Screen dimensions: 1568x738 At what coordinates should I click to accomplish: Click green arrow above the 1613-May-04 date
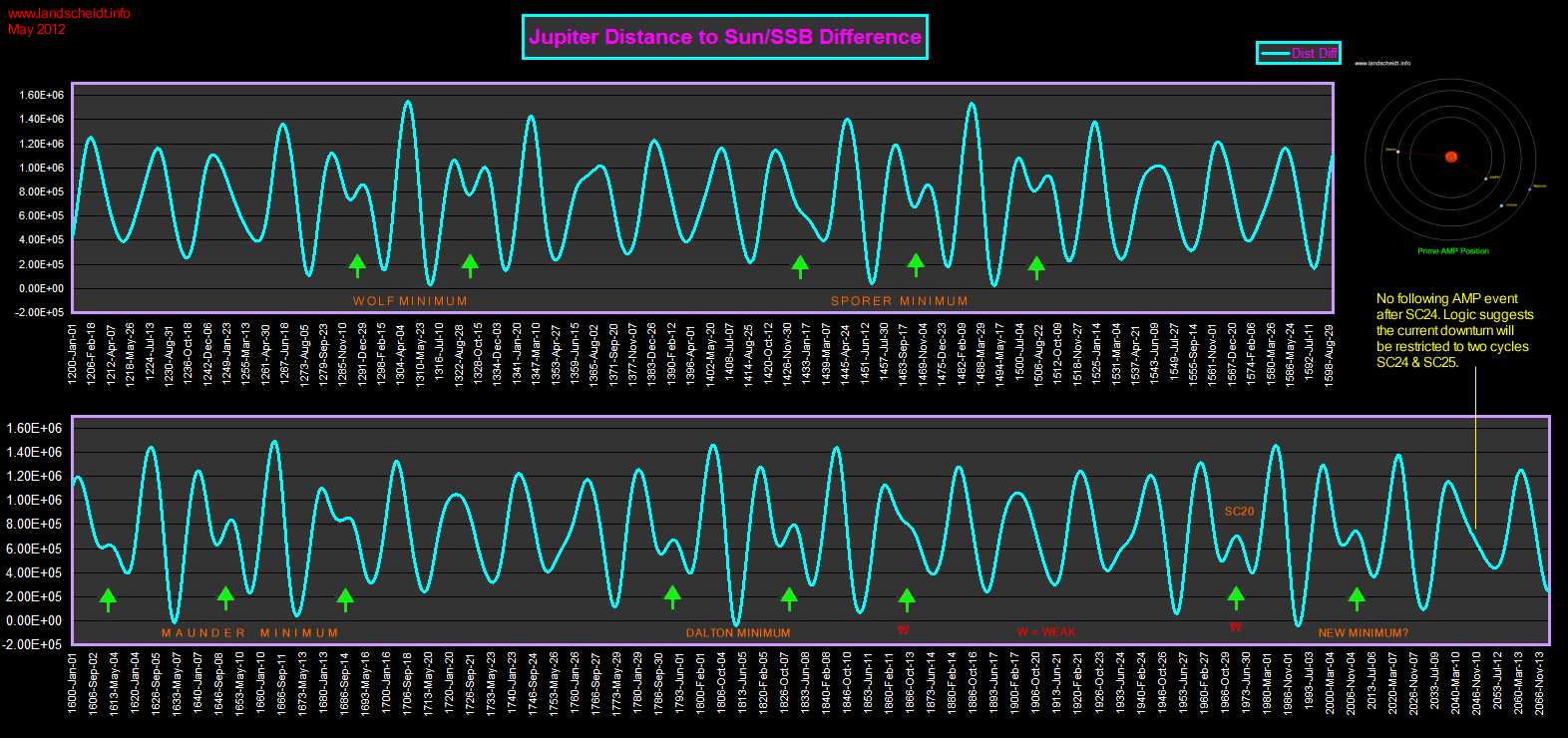[x=108, y=599]
